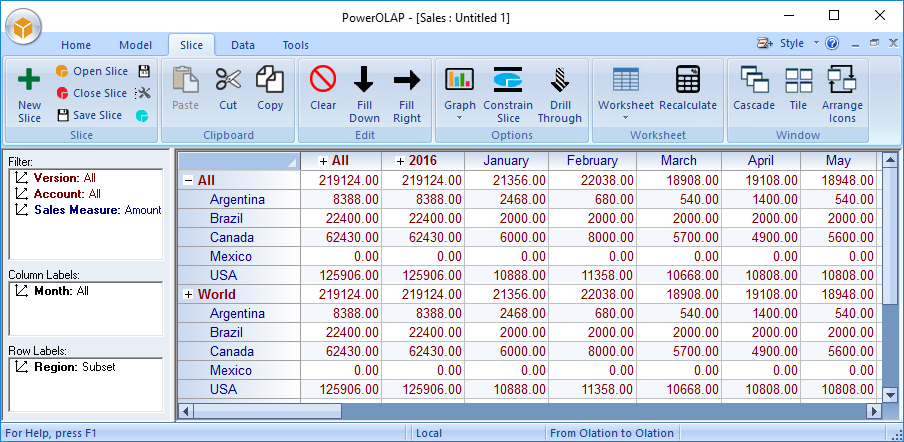Screen dimensions: 904x442
Task: Click the horizontal scrollbar thumb
Action: (268, 411)
